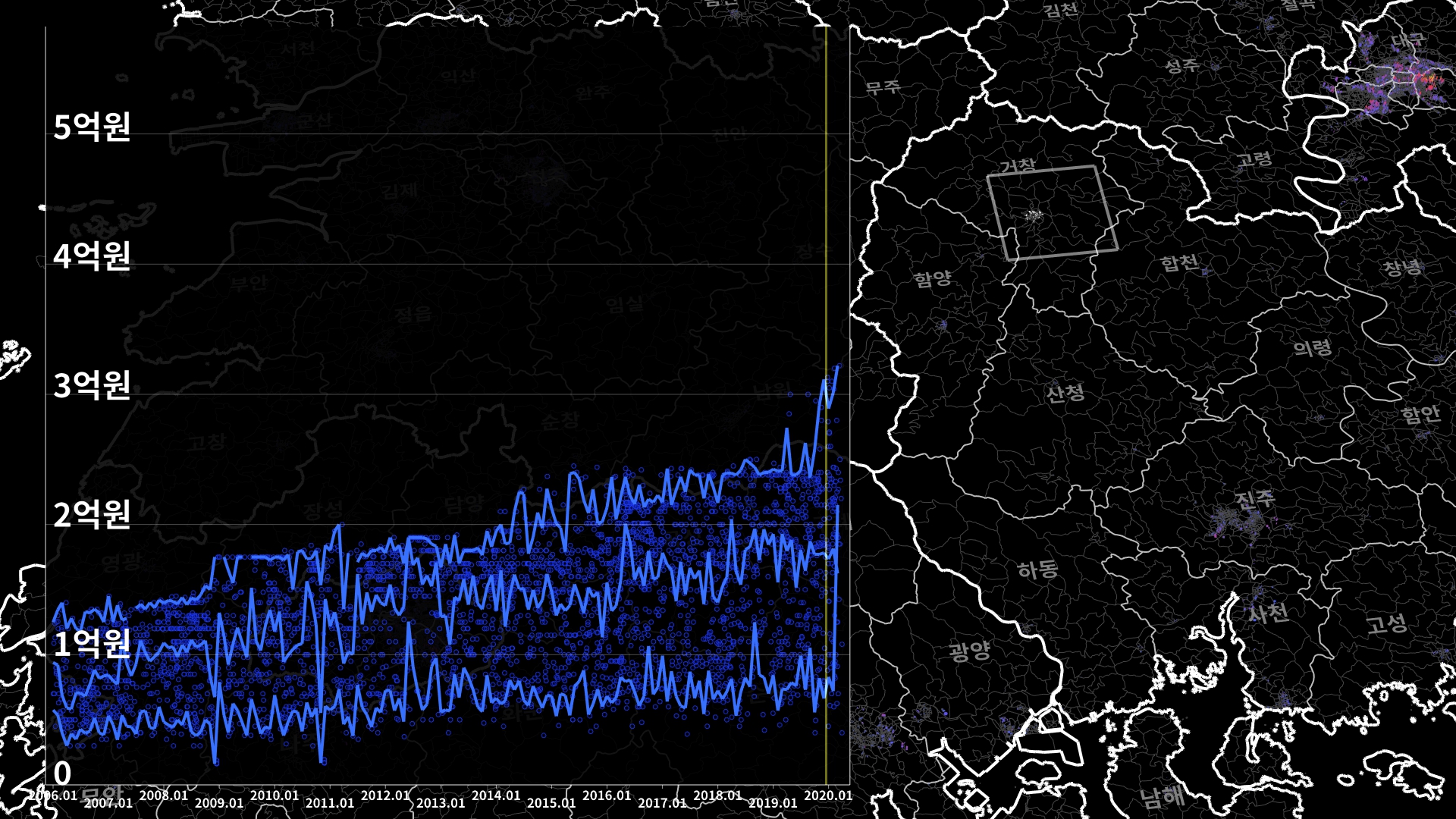Viewport: 1456px width, 819px height.
Task: Click the 합천 region label on map
Action: (1179, 263)
